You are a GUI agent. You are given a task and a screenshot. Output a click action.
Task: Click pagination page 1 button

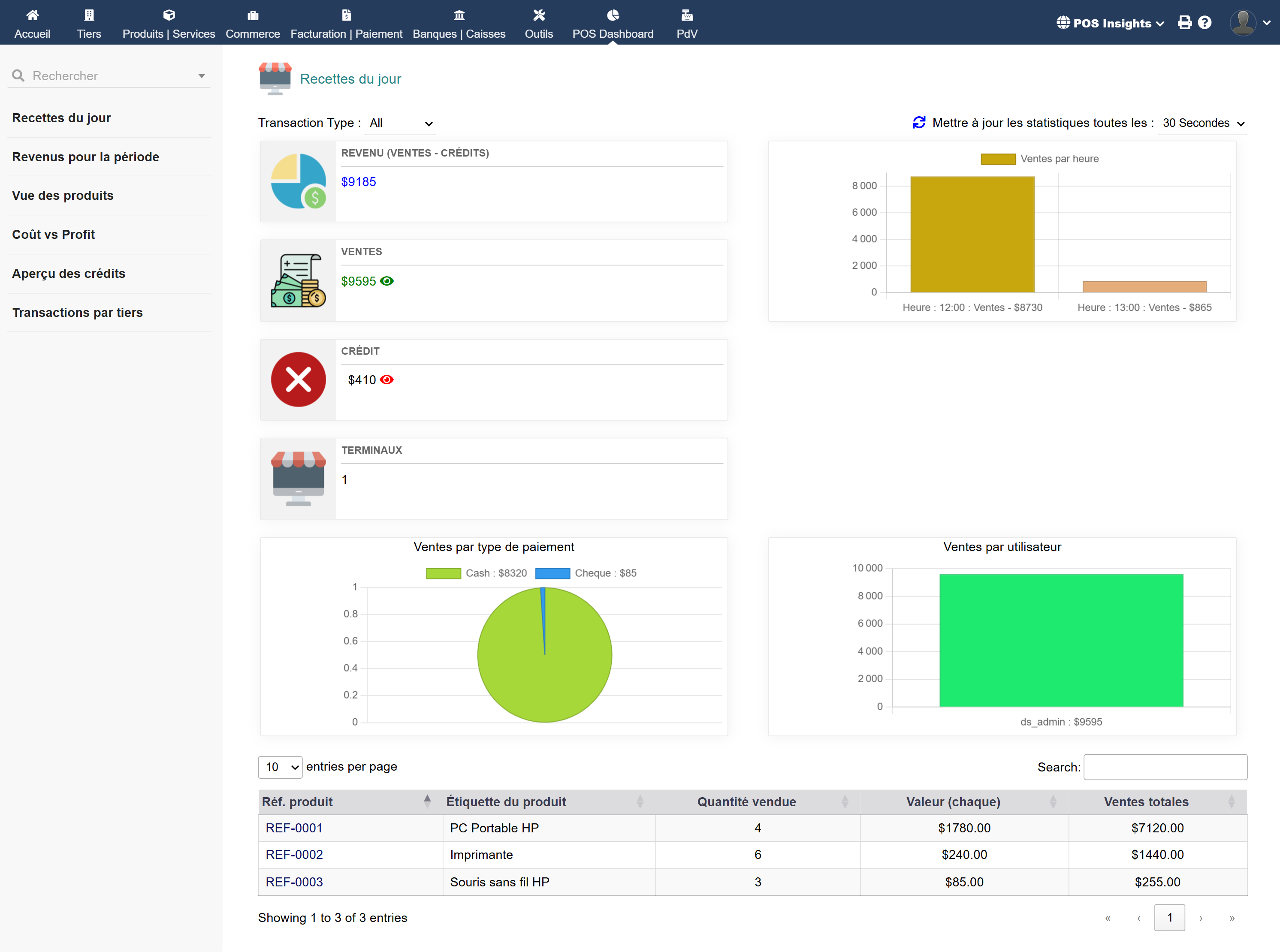coord(1169,917)
